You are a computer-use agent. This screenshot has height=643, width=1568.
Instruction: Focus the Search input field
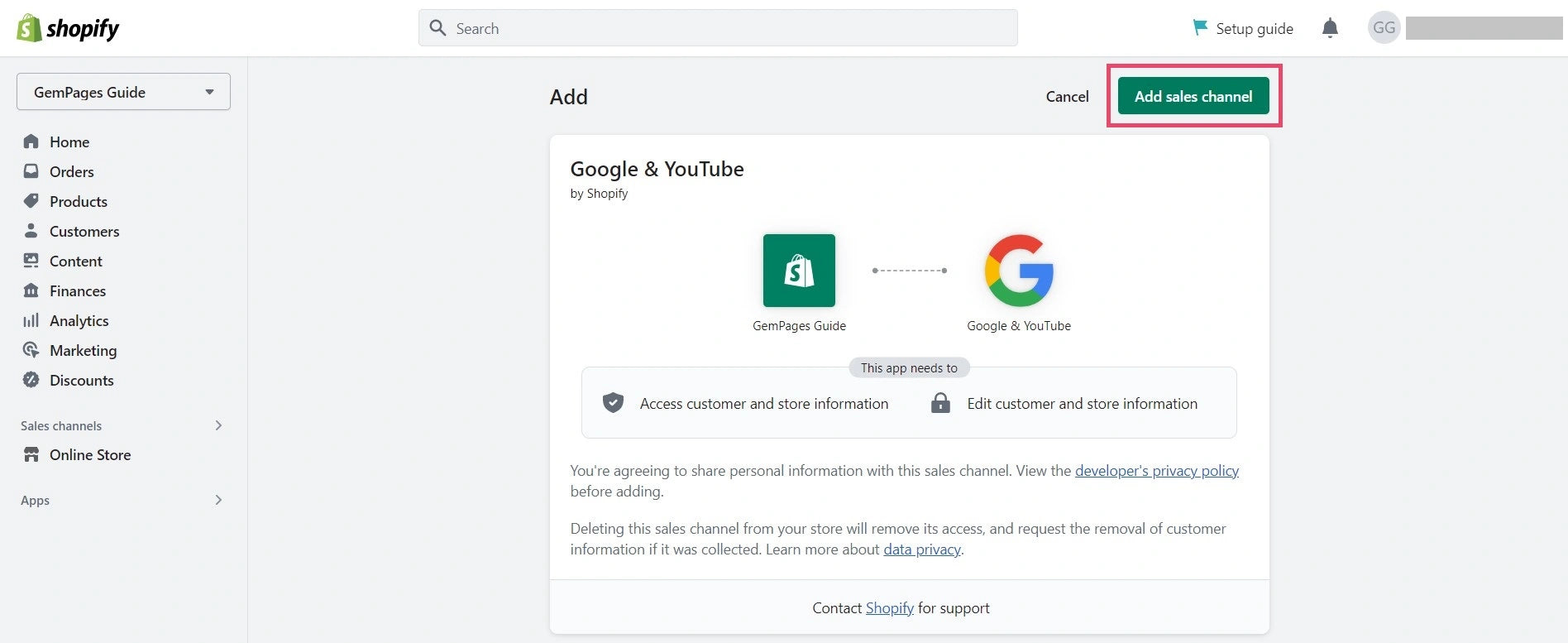click(x=718, y=28)
